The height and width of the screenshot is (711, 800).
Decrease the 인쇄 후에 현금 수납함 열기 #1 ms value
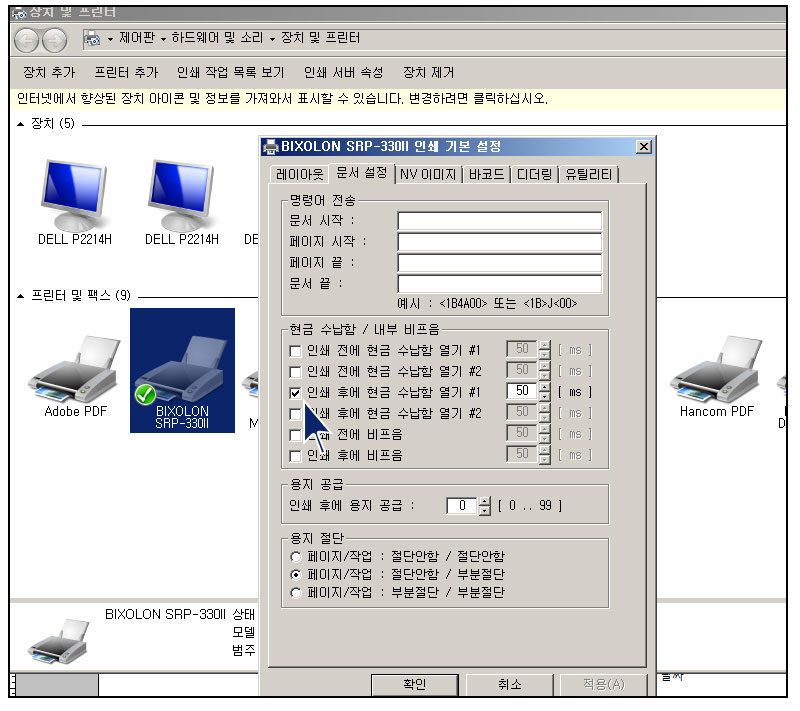click(x=545, y=396)
